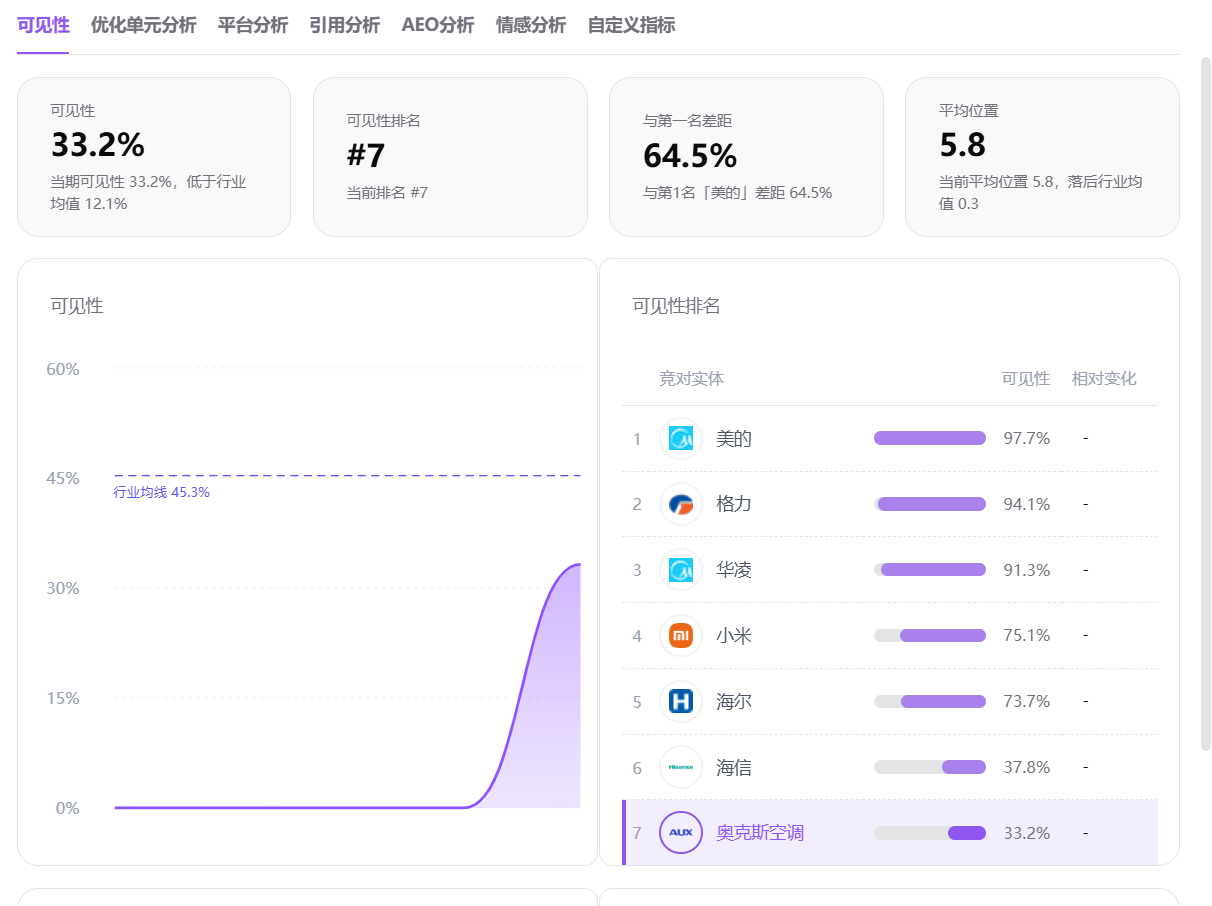This screenshot has height=906, width=1212.
Task: Switch to the 引用分析 tab
Action: [x=345, y=25]
